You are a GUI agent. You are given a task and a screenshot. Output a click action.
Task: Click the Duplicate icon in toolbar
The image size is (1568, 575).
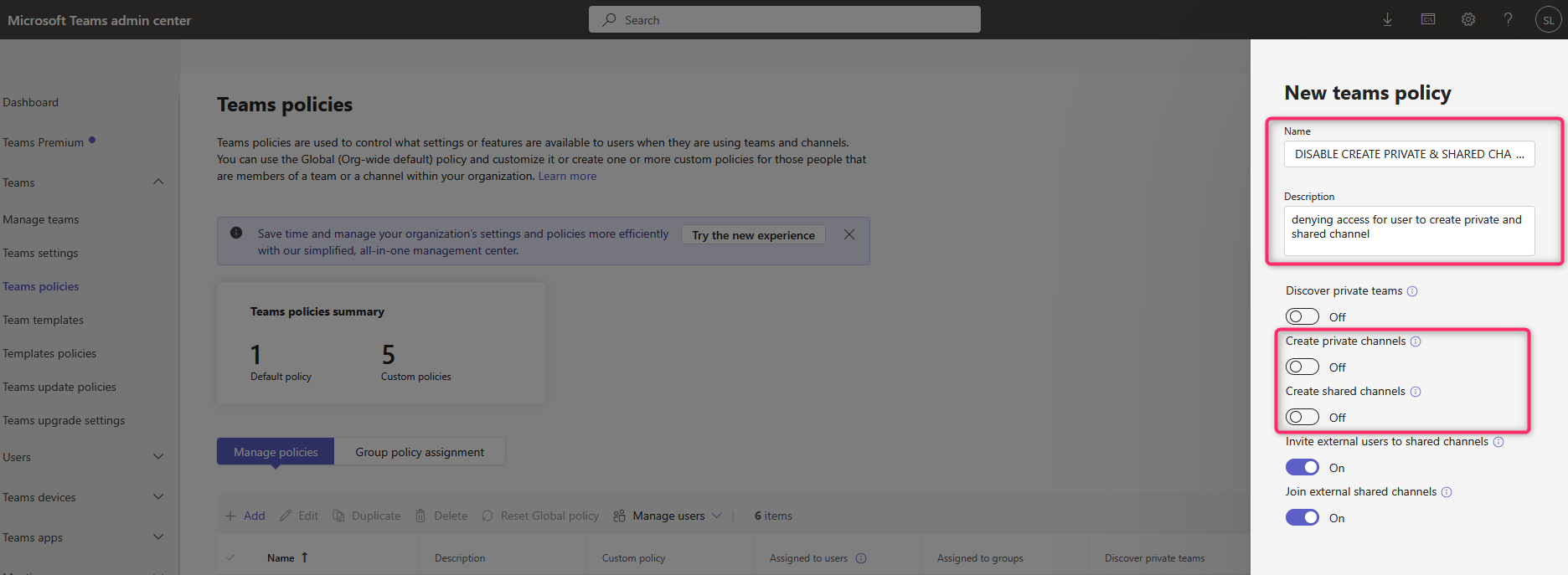[x=338, y=516]
